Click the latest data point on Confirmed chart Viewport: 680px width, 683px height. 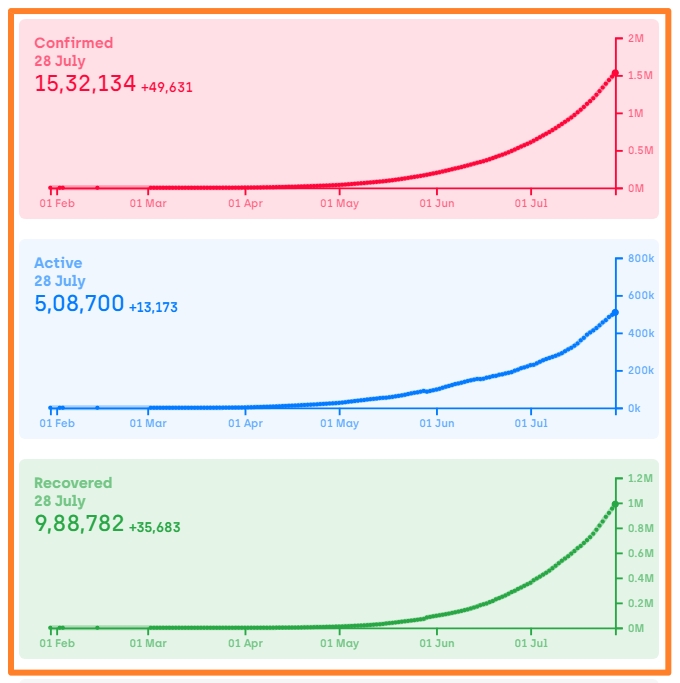coord(615,73)
